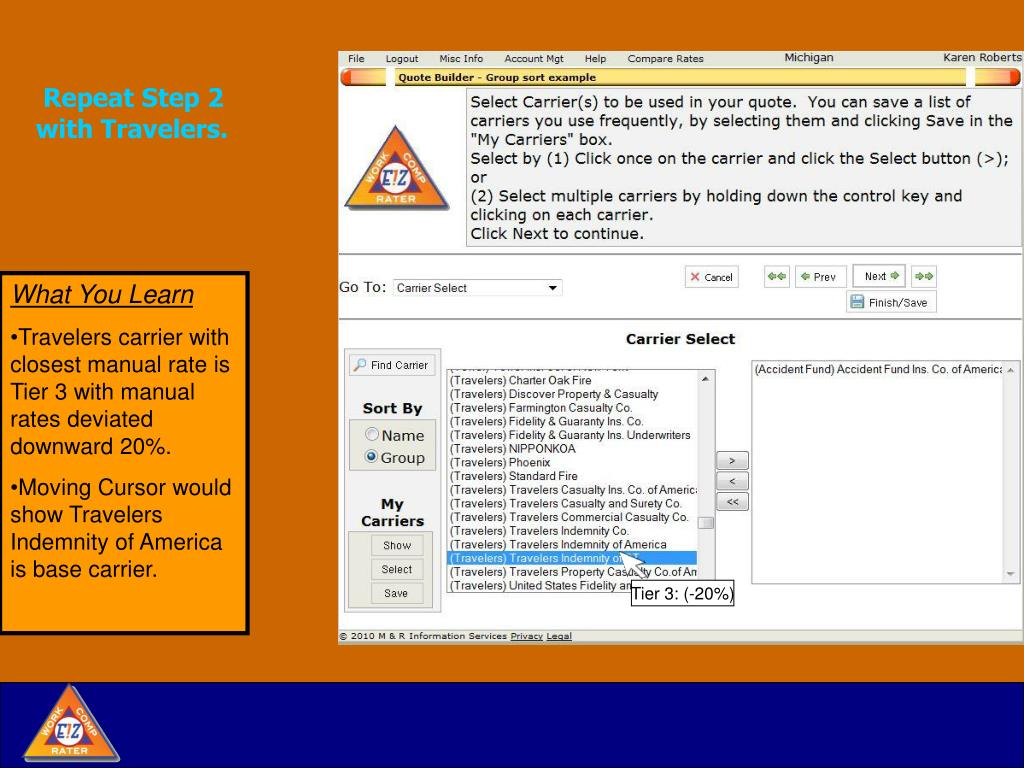The width and height of the screenshot is (1024, 768).
Task: Add carrier with the > select button
Action: pyautogui.click(x=732, y=461)
